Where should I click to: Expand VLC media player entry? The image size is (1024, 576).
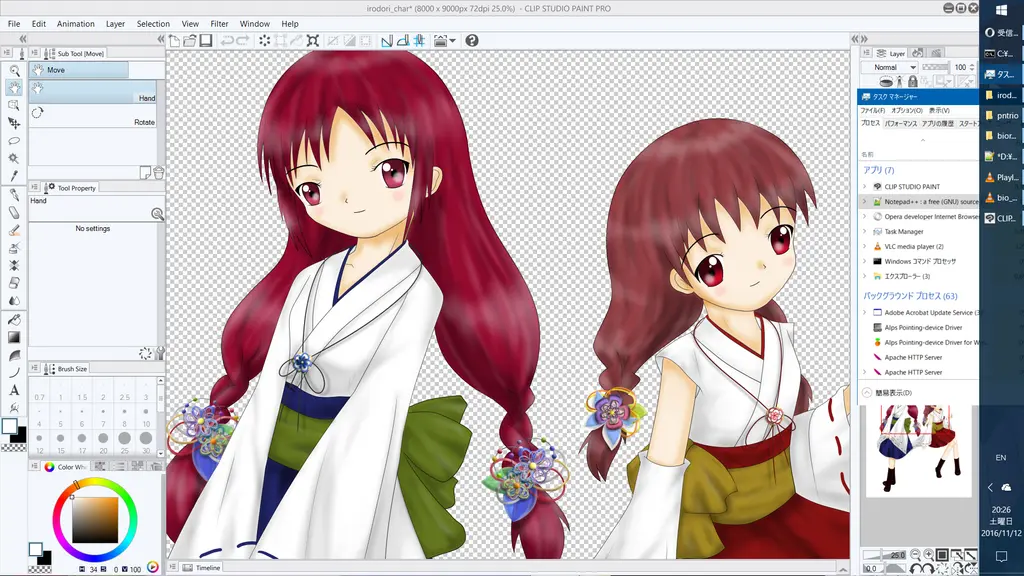865,247
